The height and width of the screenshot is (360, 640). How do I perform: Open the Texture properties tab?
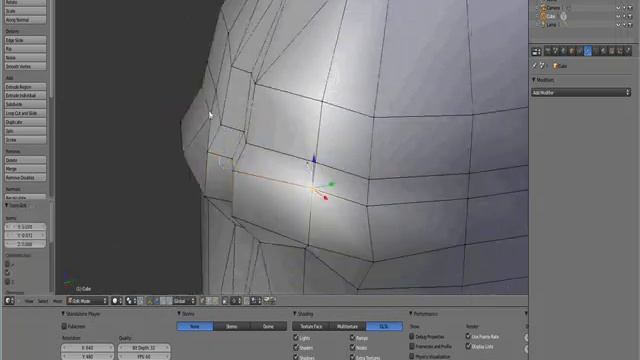click(612, 51)
